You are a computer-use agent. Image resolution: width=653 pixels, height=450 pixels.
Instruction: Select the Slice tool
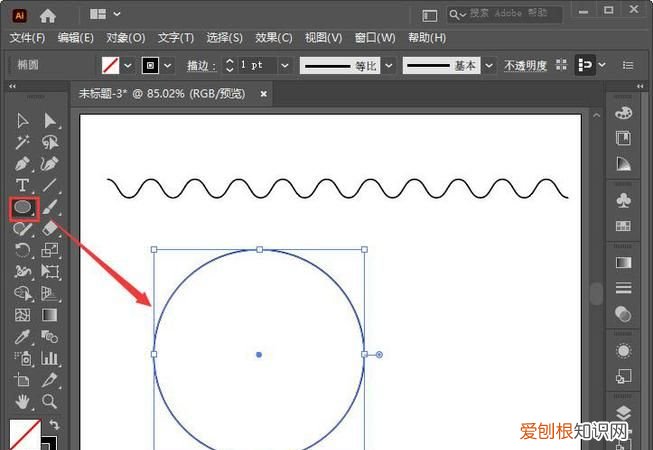50,380
